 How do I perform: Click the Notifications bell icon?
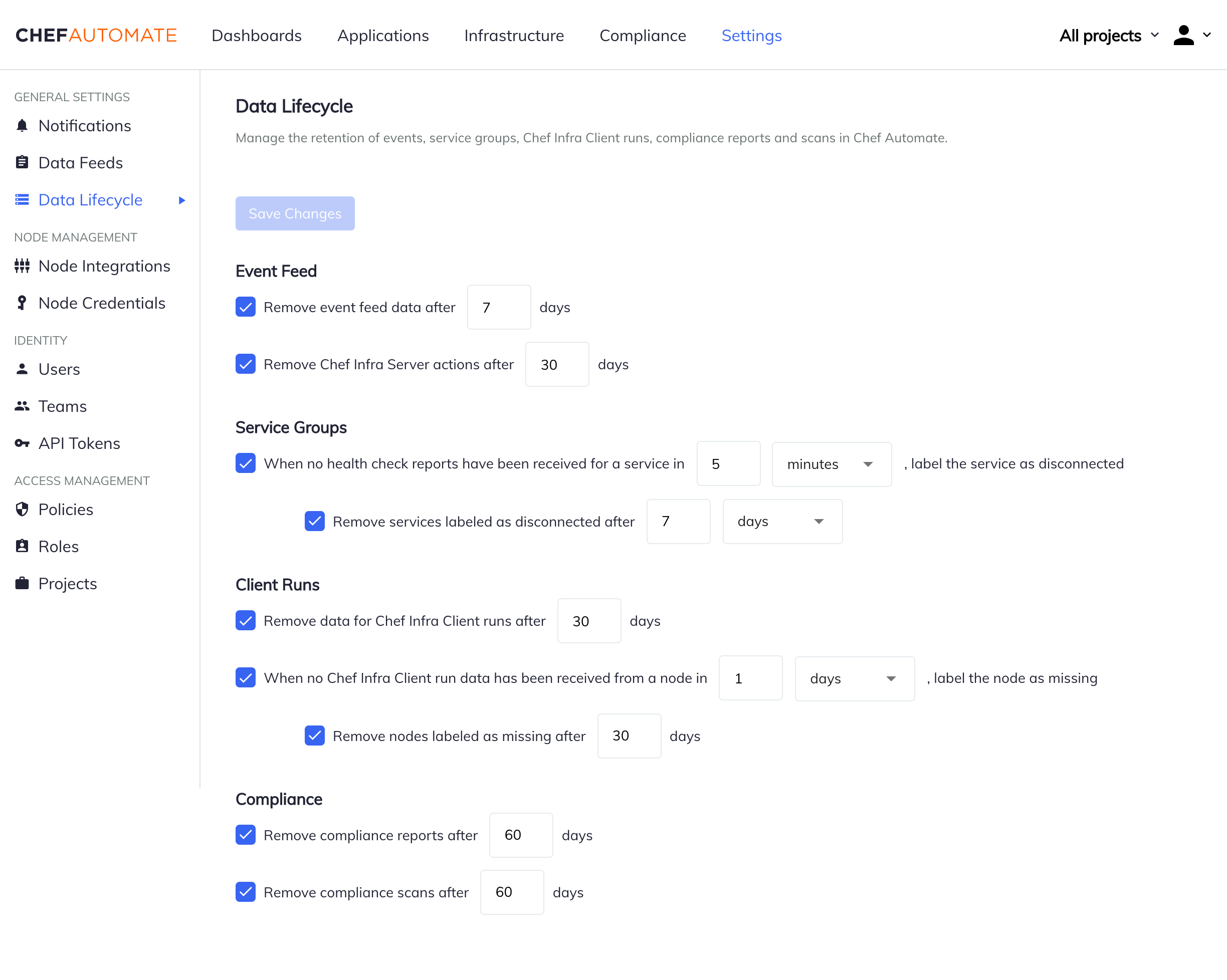coord(22,126)
